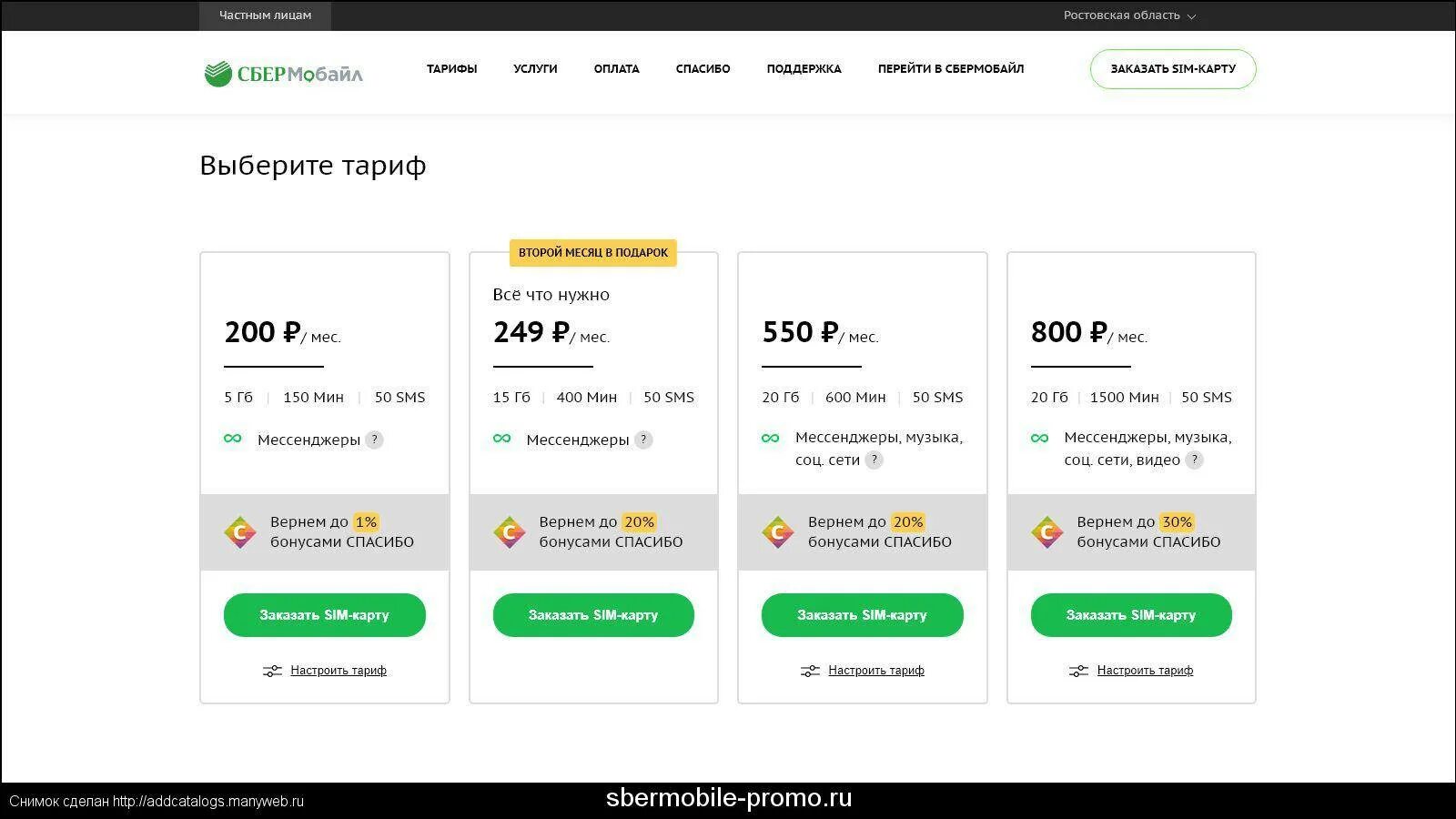Open the Ростовская область region dropdown
Screen dimensions: 1456x819
pos(1129,15)
